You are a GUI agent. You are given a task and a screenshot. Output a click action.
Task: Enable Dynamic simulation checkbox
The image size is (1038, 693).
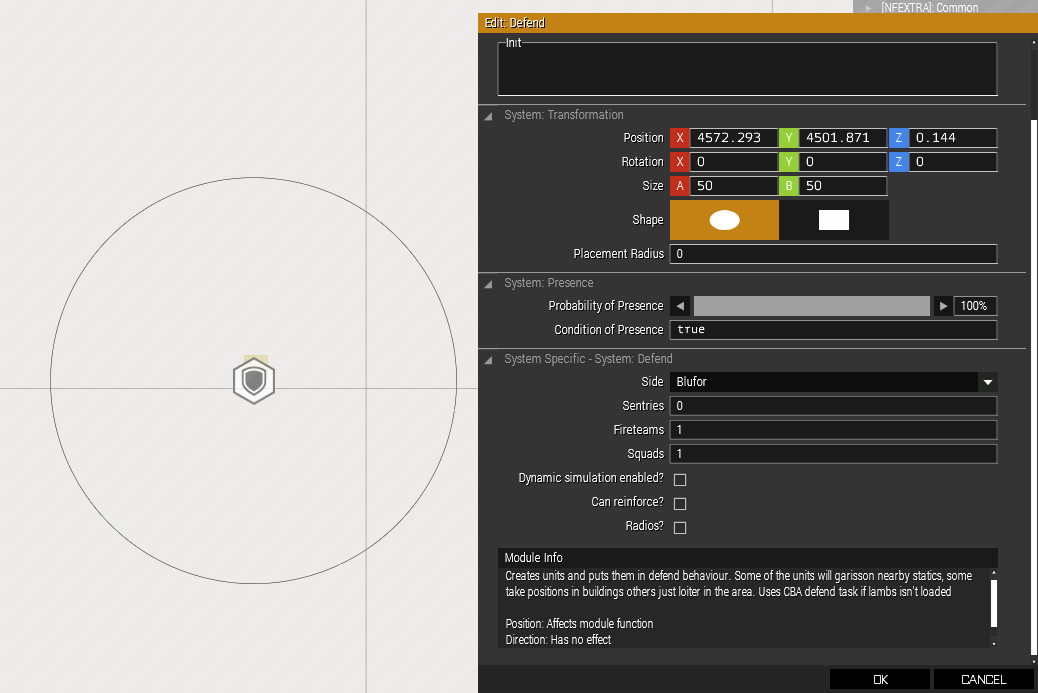680,479
